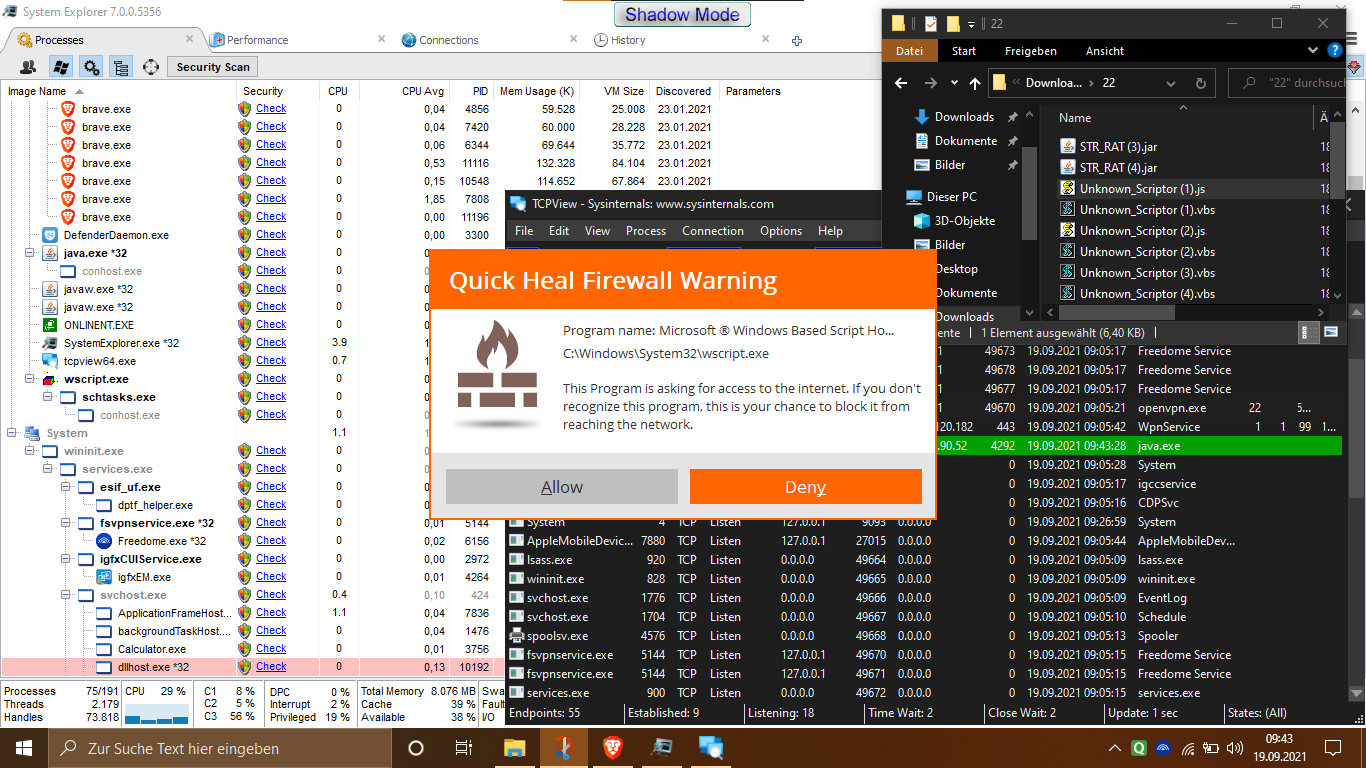Image resolution: width=1366 pixels, height=768 pixels.
Task: Open Task View from the taskbar
Action: 464,748
